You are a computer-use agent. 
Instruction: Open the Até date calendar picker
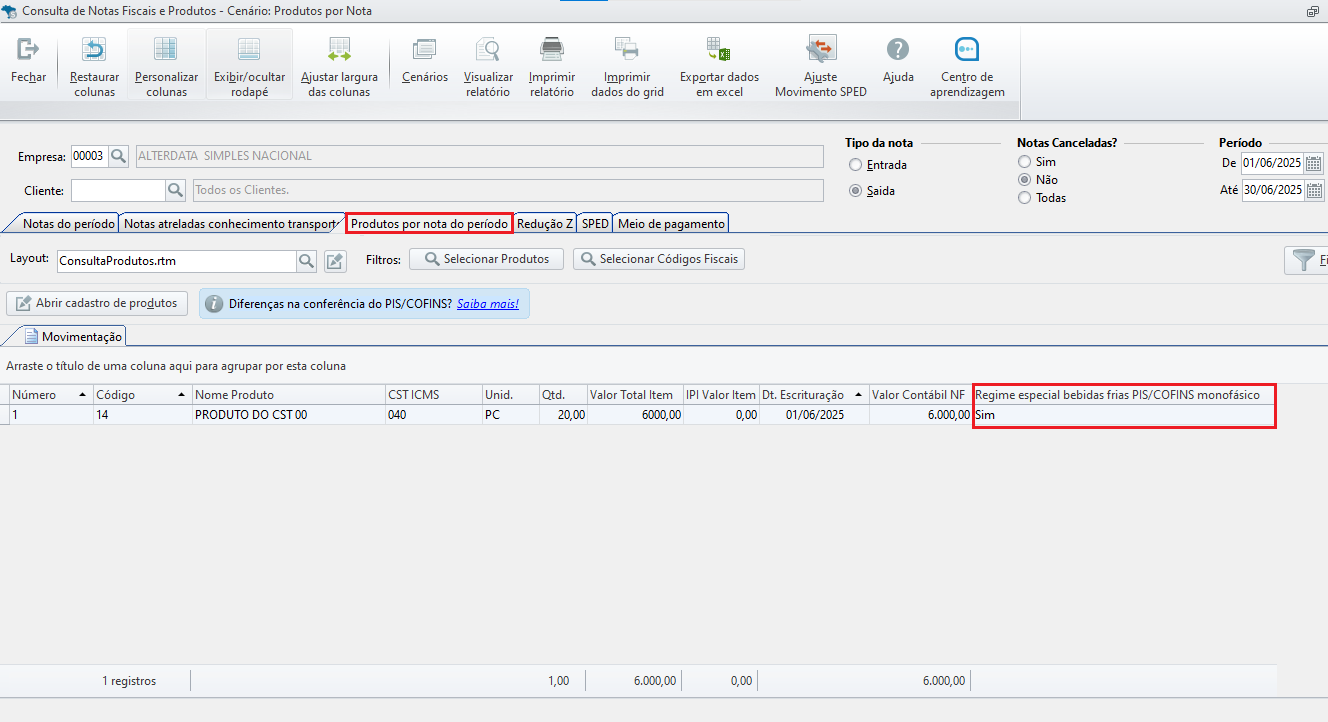[1314, 190]
